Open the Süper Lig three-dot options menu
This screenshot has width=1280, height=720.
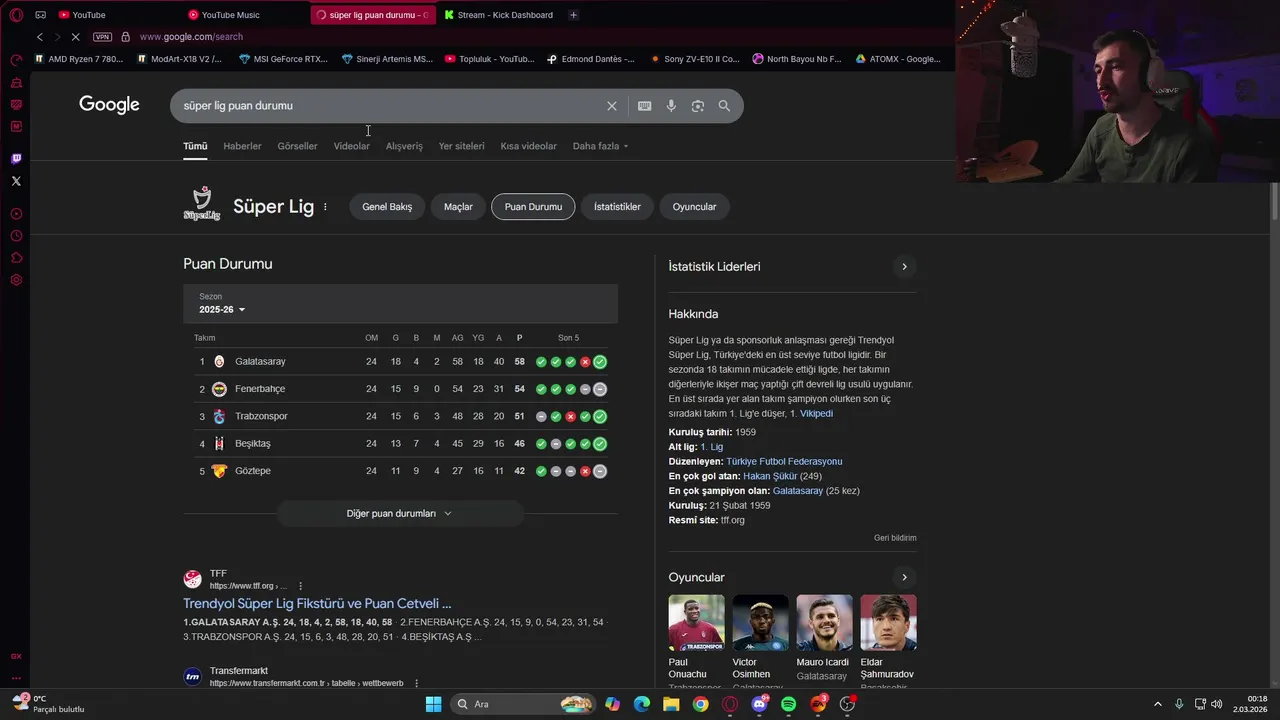325,207
